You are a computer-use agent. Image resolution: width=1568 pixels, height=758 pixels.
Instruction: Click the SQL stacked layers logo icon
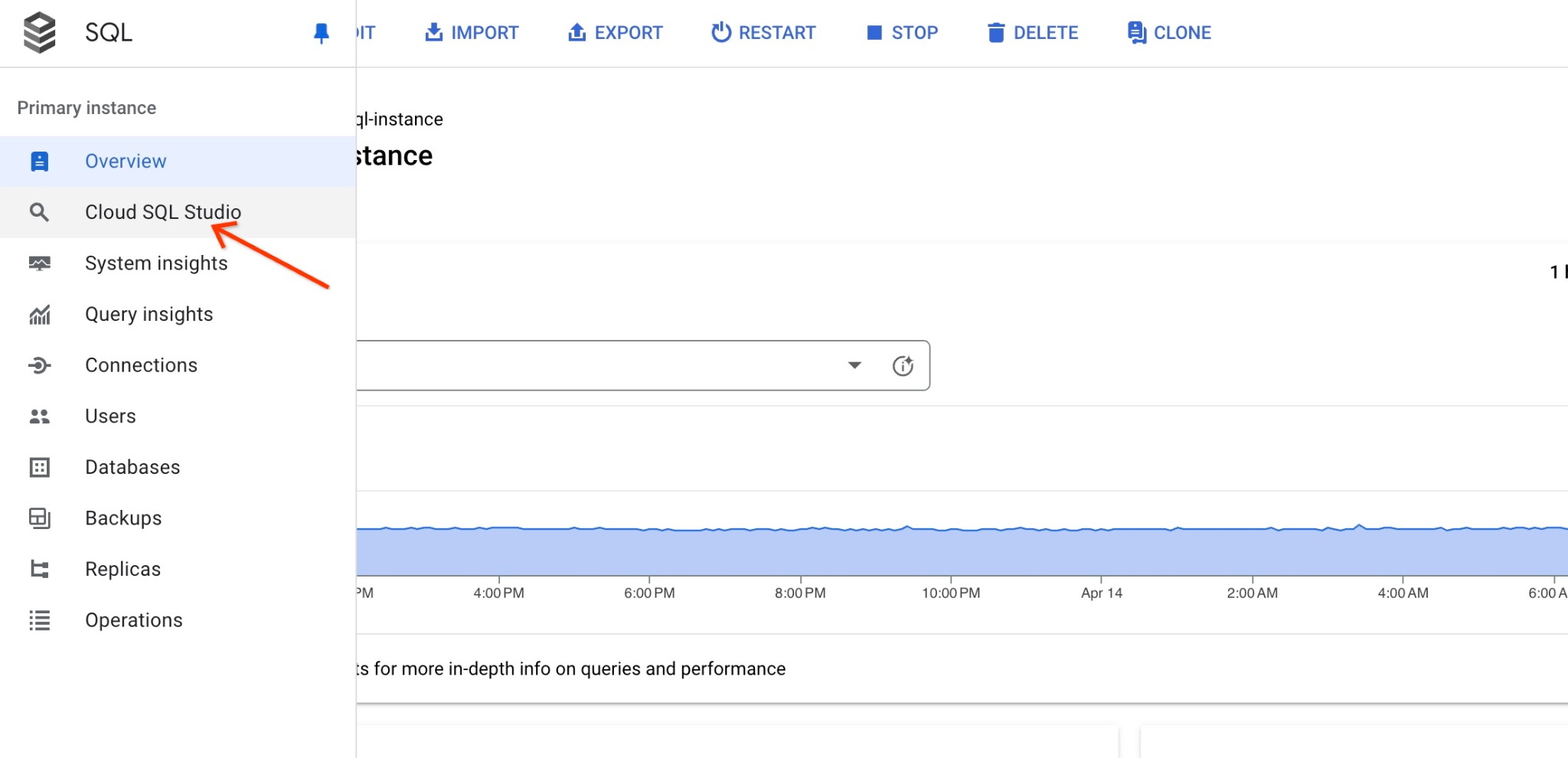[40, 33]
